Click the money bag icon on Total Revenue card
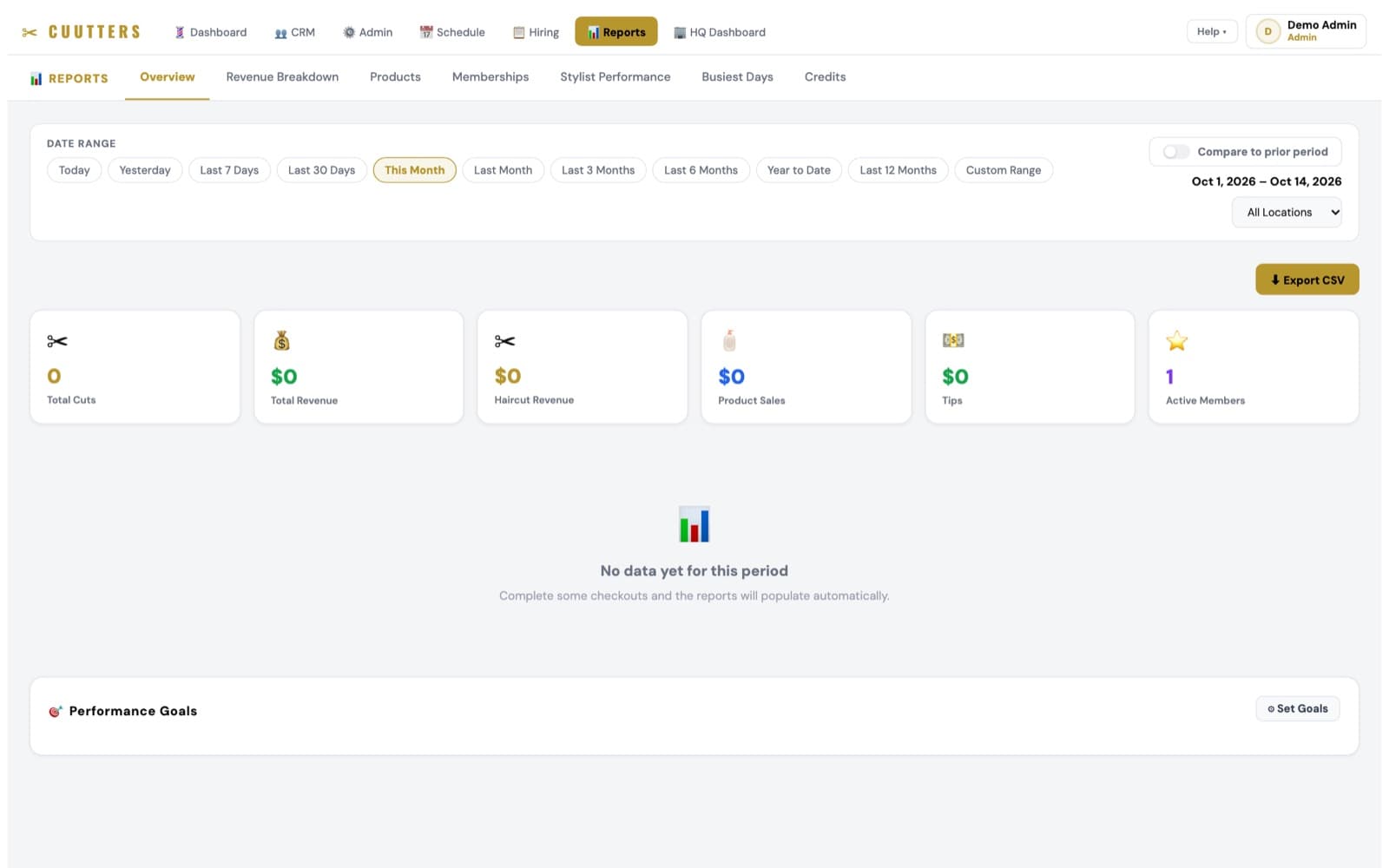The image size is (1389, 868). pyautogui.click(x=281, y=340)
